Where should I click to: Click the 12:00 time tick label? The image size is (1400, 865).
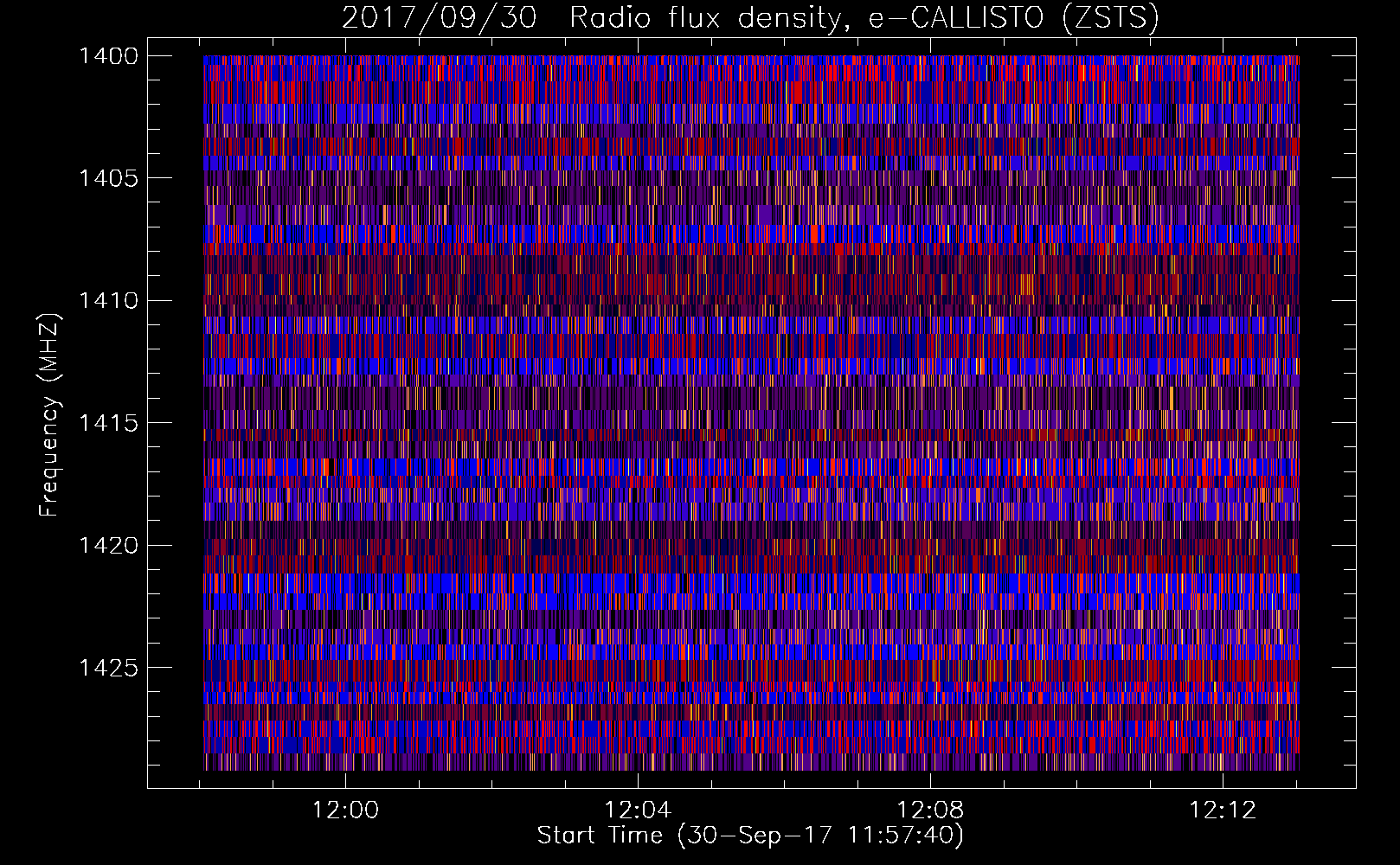[345, 810]
